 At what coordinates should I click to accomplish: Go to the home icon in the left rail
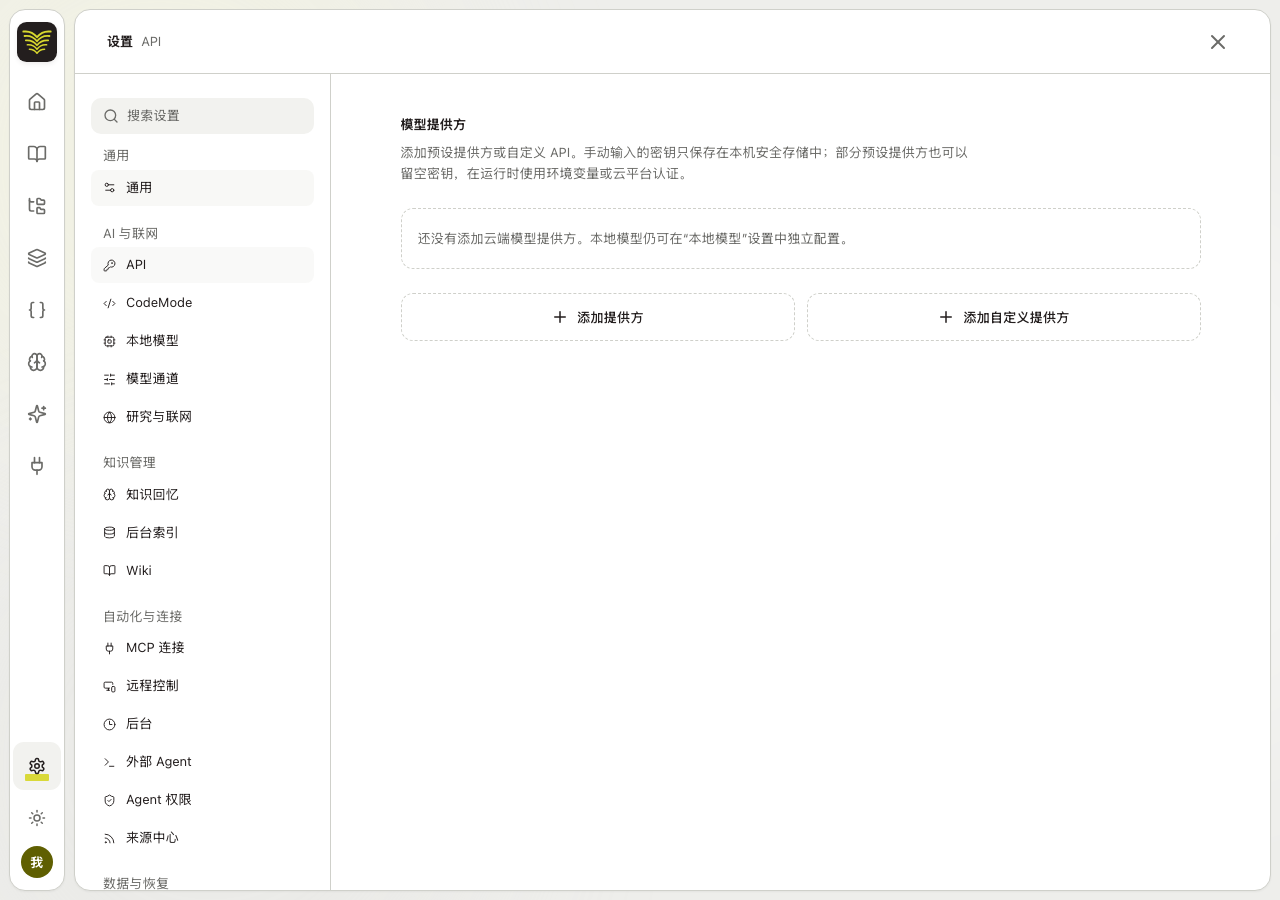[37, 102]
